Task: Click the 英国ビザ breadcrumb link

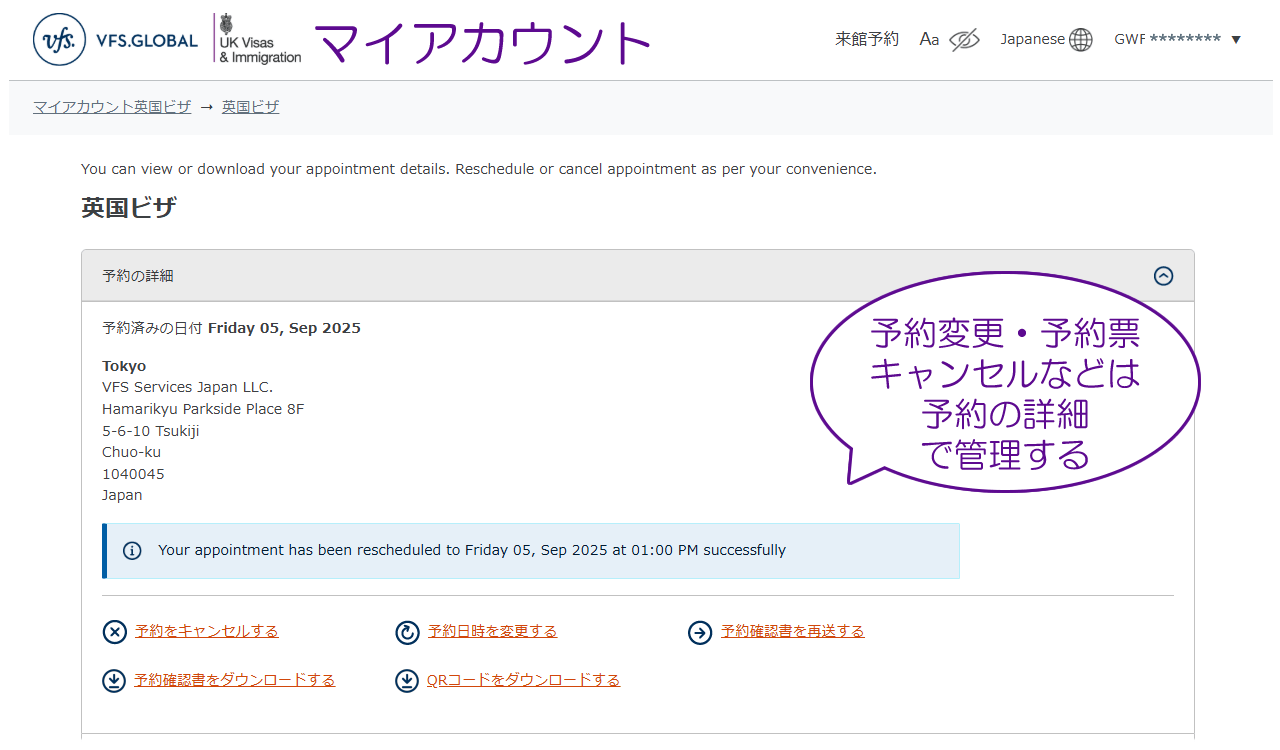Action: (250, 107)
